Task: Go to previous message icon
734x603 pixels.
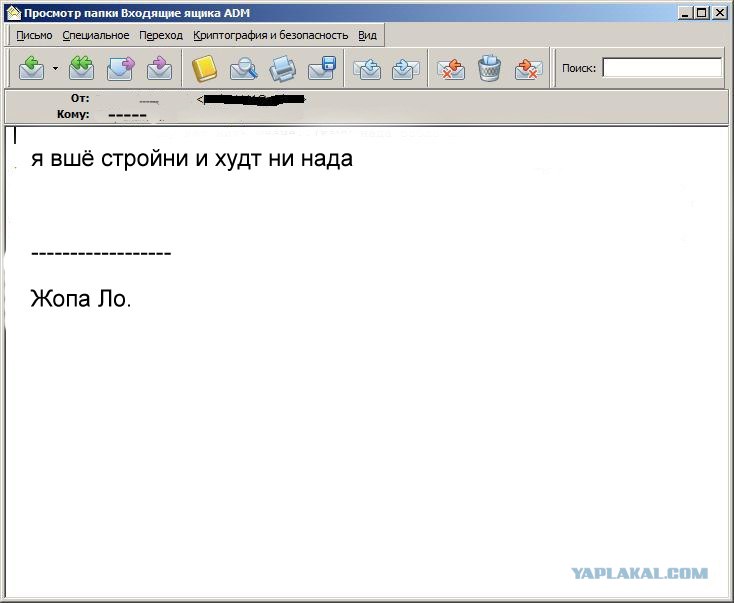Action: 367,69
